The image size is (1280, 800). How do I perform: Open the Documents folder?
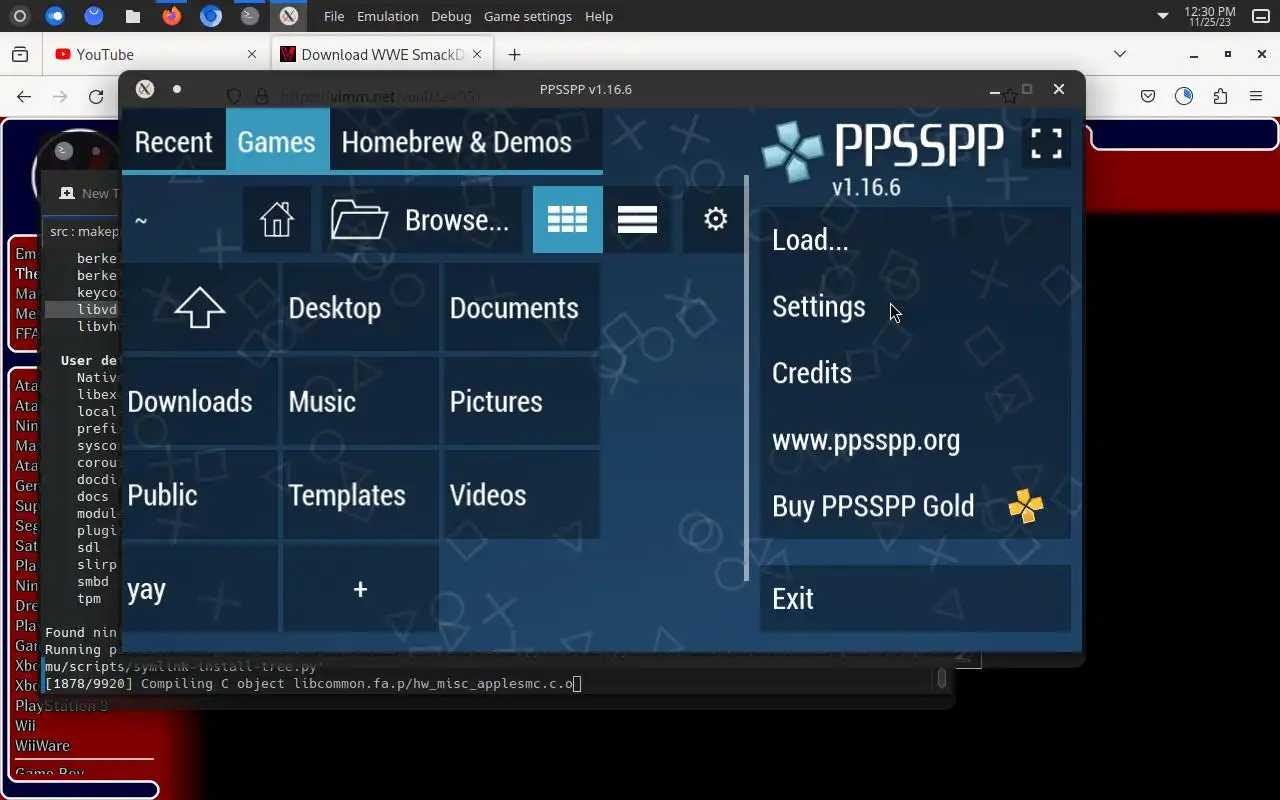[521, 308]
